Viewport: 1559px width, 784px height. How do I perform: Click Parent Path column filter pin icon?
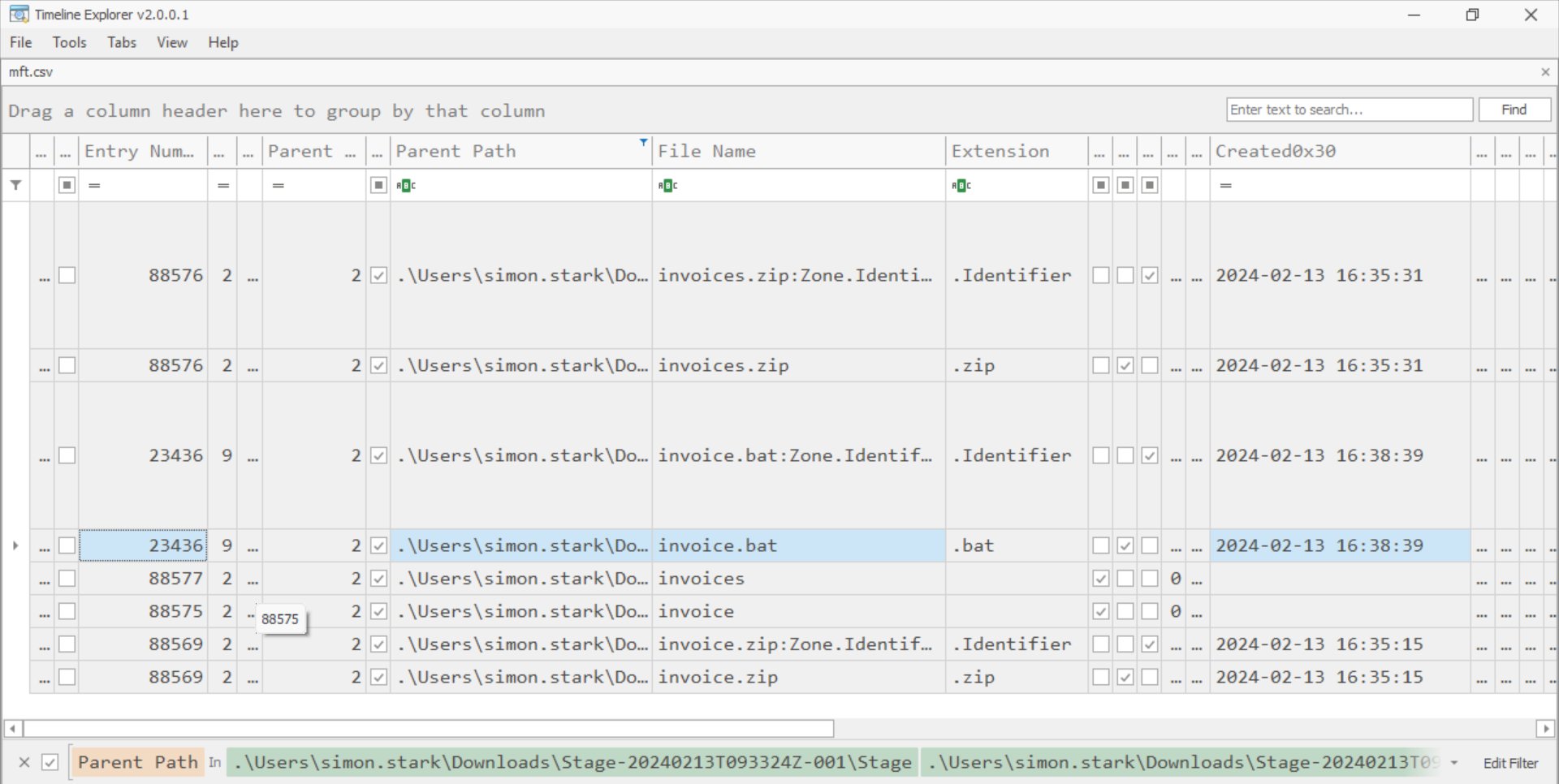pos(643,142)
